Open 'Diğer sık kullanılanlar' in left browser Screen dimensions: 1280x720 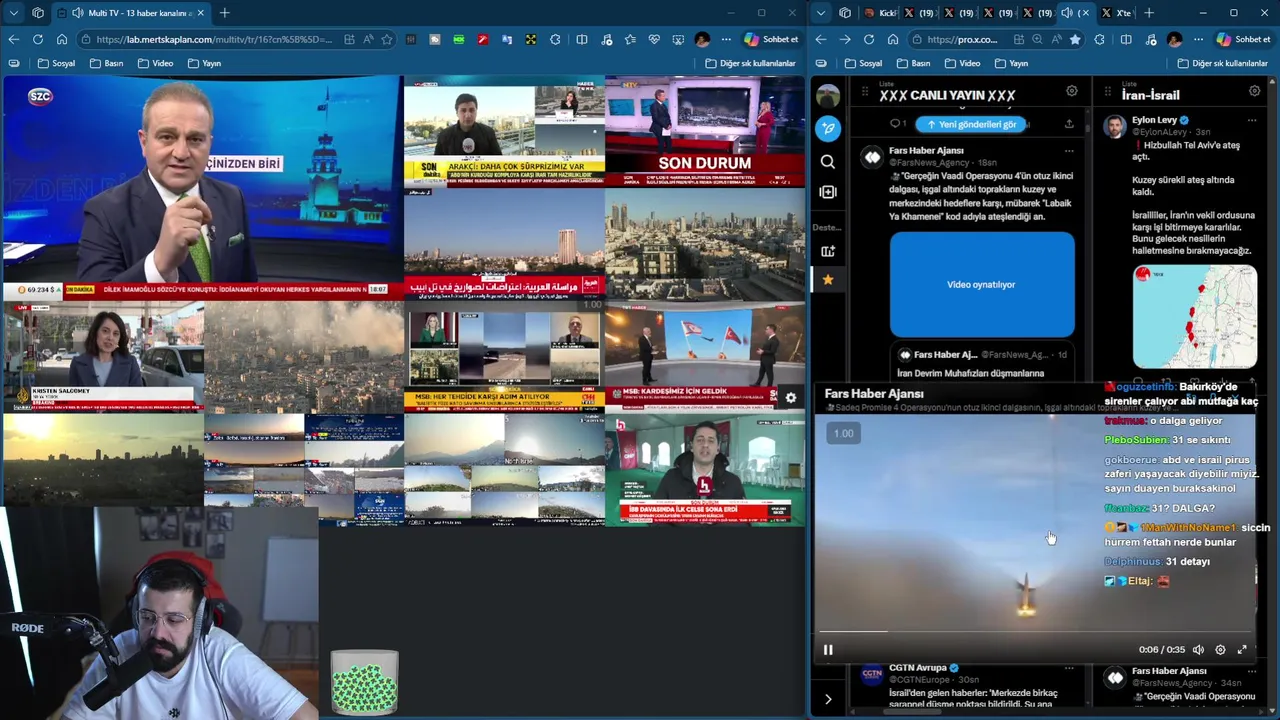pyautogui.click(x=750, y=63)
